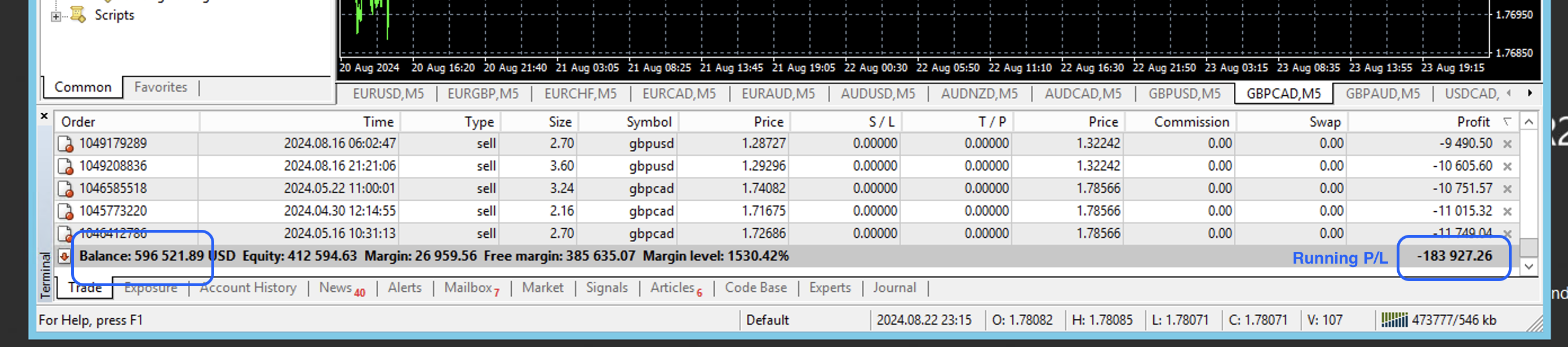Open the EURCAD,M5 chart tab
The height and width of the screenshot is (347, 1568).
(679, 94)
